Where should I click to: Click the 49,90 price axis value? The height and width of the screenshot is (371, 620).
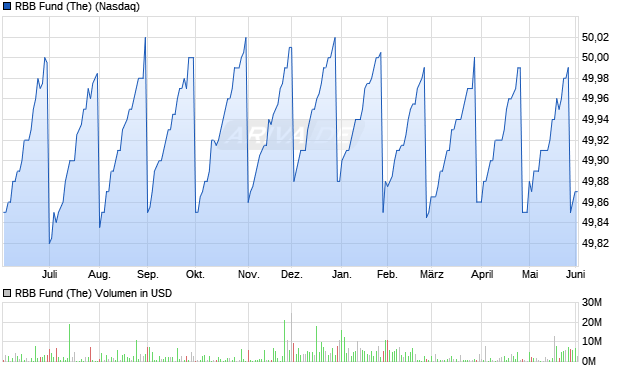[595, 160]
